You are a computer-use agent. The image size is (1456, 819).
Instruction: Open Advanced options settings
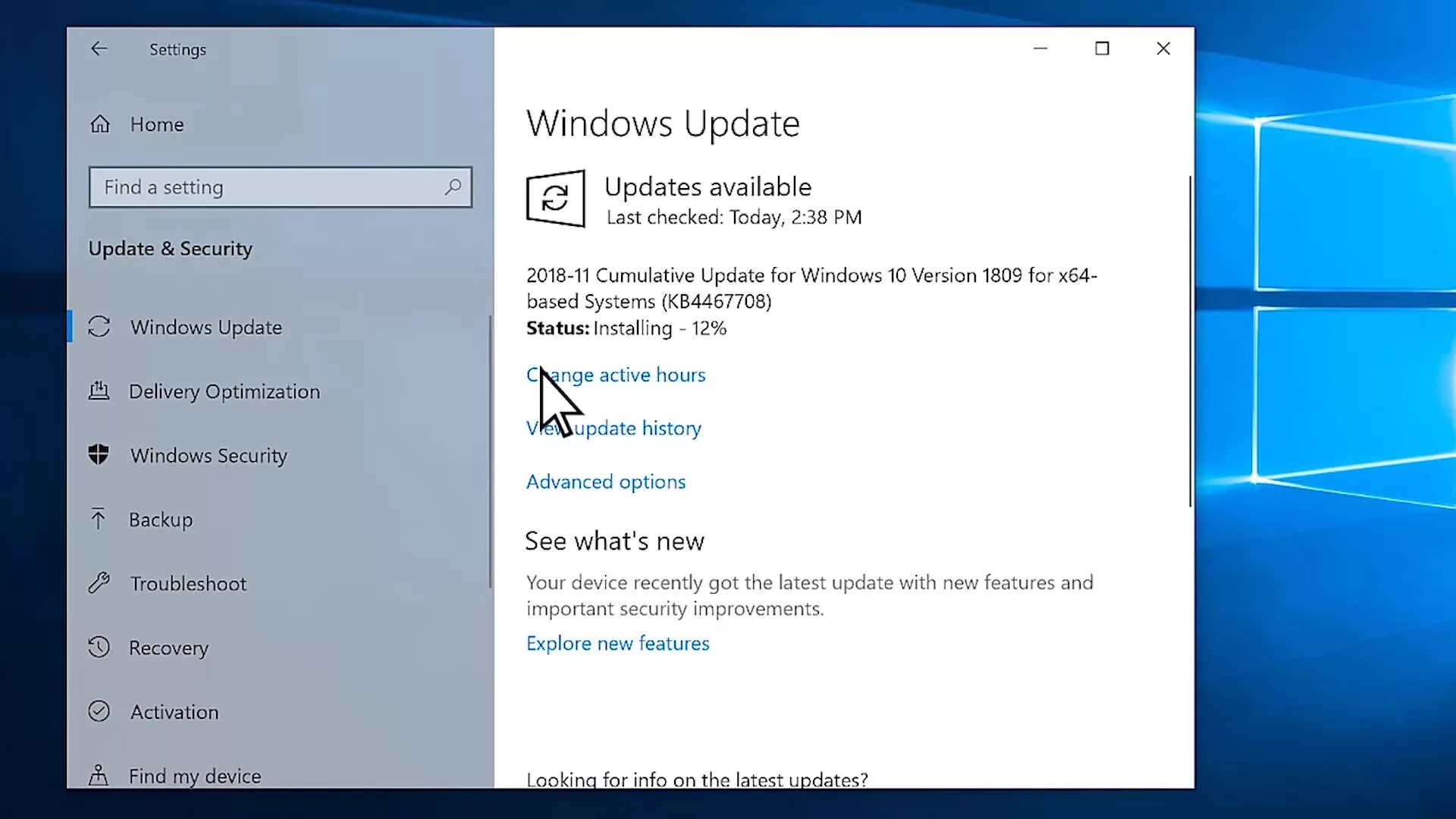(606, 481)
